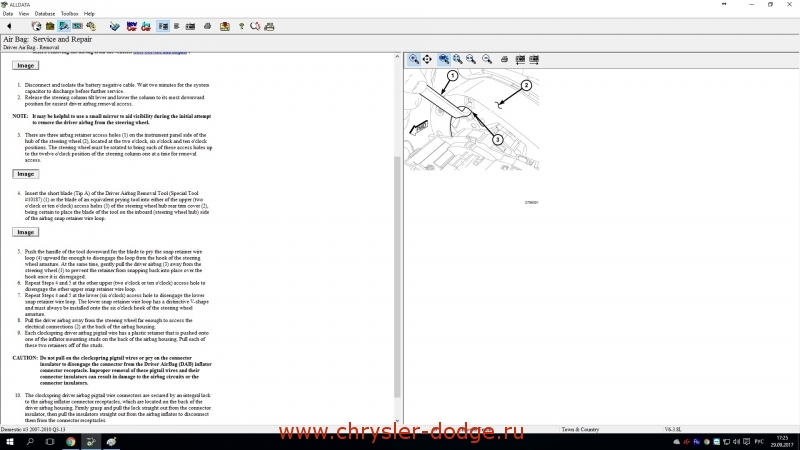Viewport: 800px width, 450px height.
Task: Open Windows taskbar search
Action: pos(30,442)
